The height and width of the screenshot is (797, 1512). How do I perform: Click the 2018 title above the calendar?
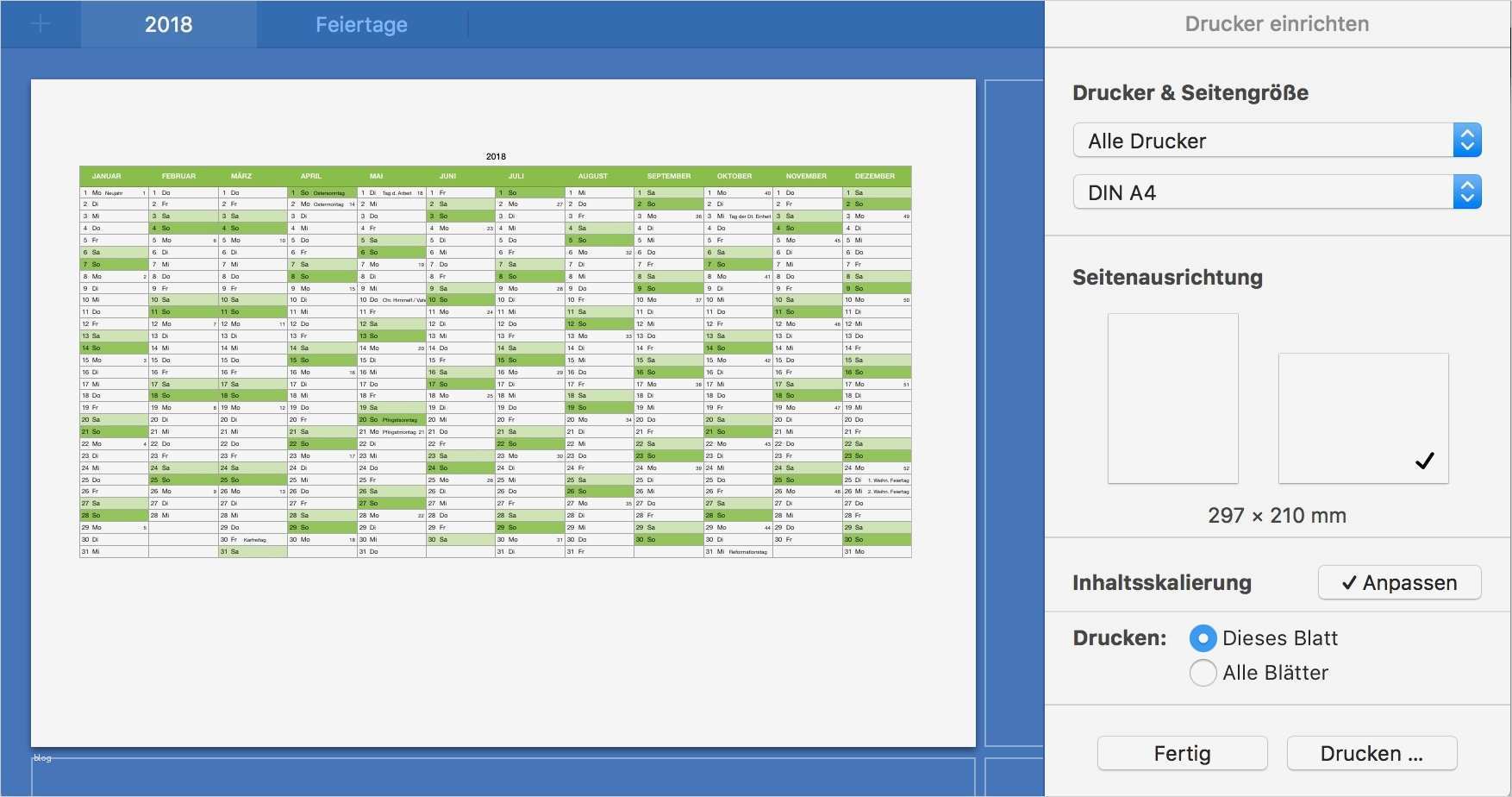(496, 156)
